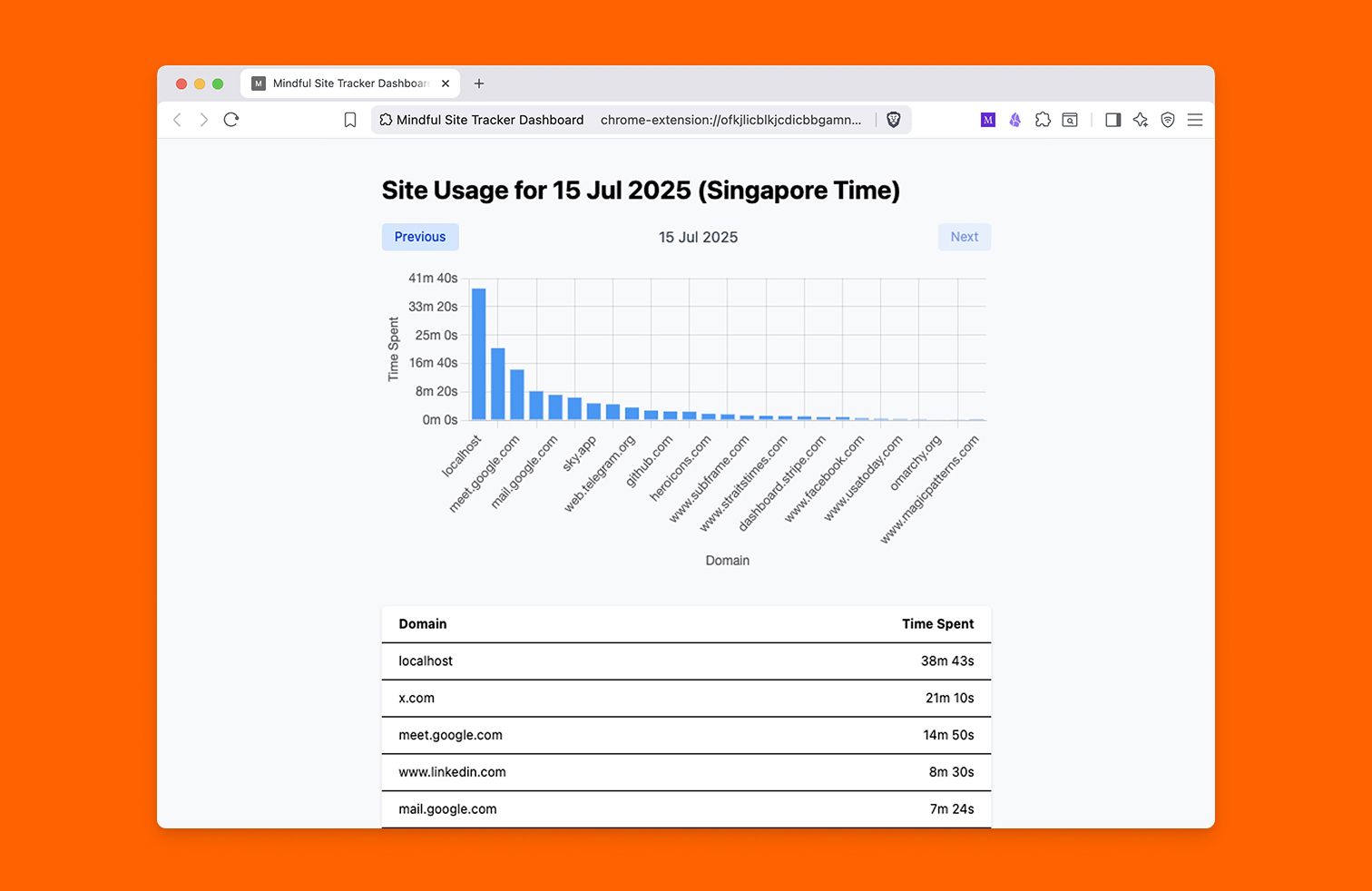Viewport: 1372px width, 891px height.
Task: Click the Previous day button
Action: [x=420, y=237]
